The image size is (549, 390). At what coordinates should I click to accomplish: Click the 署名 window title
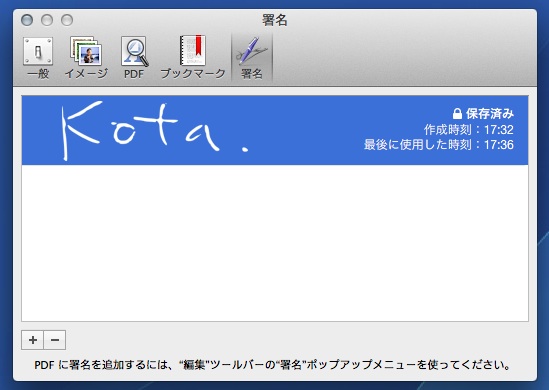click(275, 20)
